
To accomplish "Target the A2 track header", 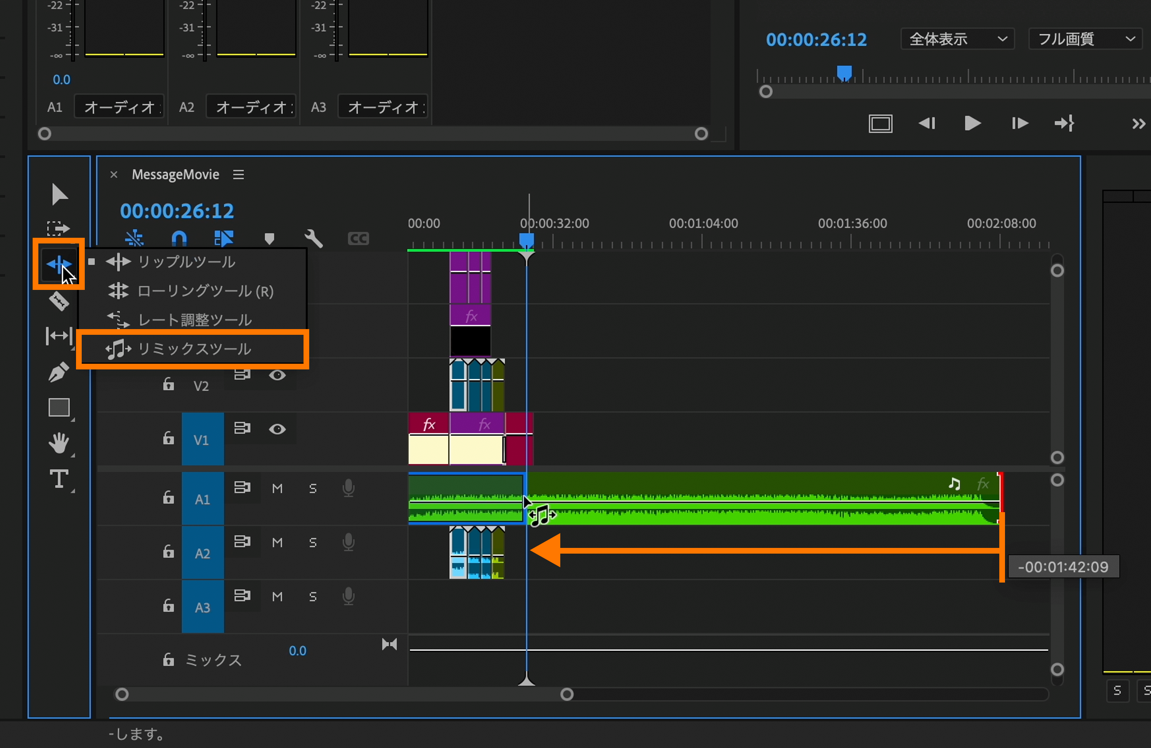I will pyautogui.click(x=203, y=553).
